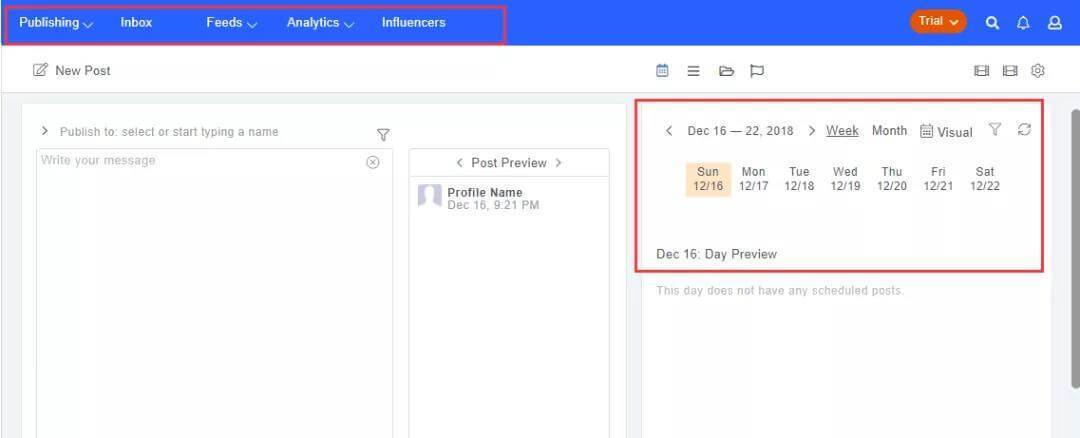Click the first film-strip layout icon
Viewport: 1080px width, 438px height.
tap(982, 71)
